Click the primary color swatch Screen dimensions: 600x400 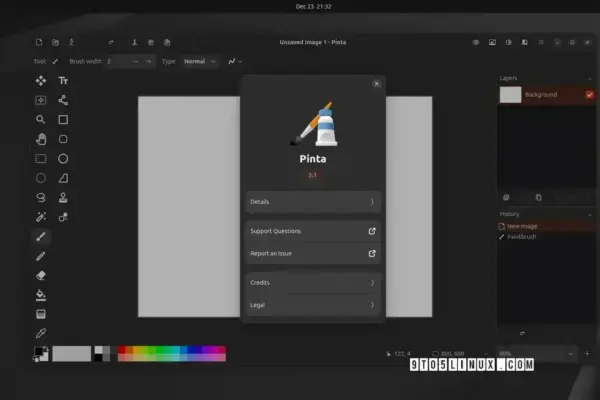38,351
